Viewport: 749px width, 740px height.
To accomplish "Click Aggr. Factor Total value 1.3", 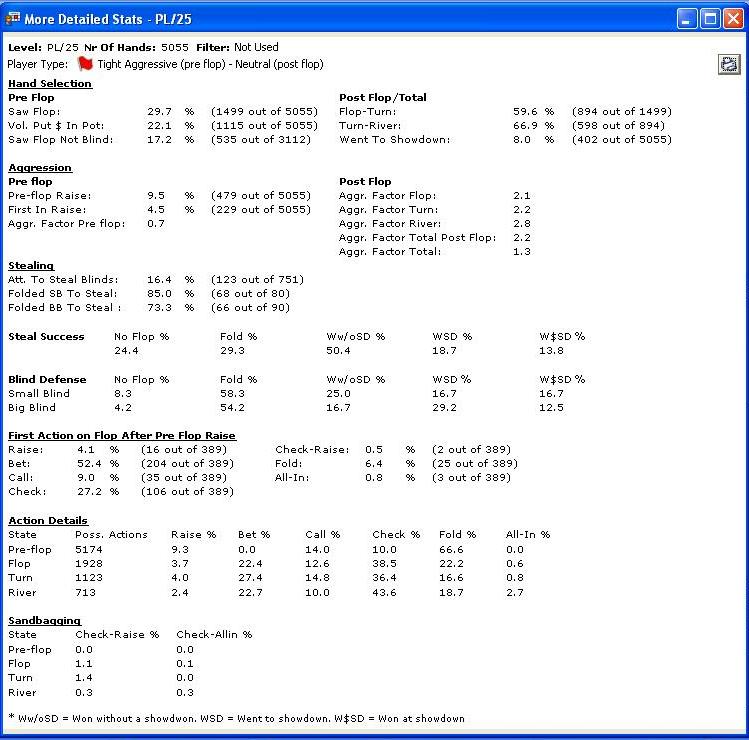I will click(x=522, y=252).
